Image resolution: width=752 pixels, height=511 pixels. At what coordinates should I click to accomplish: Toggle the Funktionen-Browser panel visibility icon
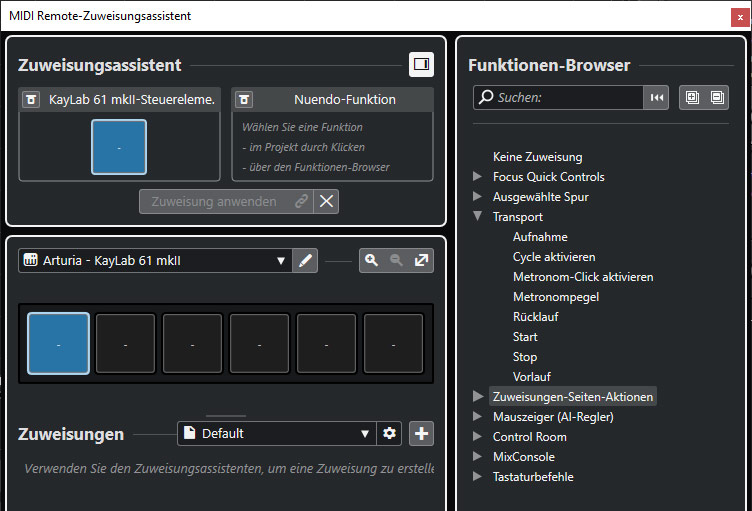[421, 64]
